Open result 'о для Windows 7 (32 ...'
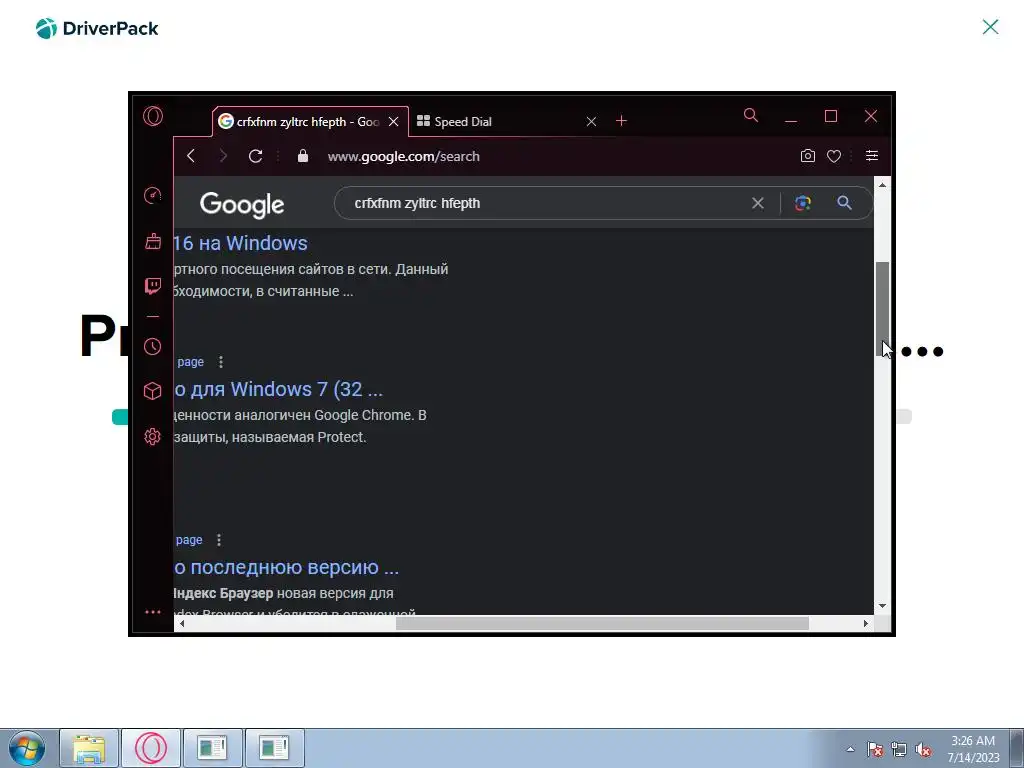Image resolution: width=1024 pixels, height=768 pixels. pyautogui.click(x=278, y=389)
